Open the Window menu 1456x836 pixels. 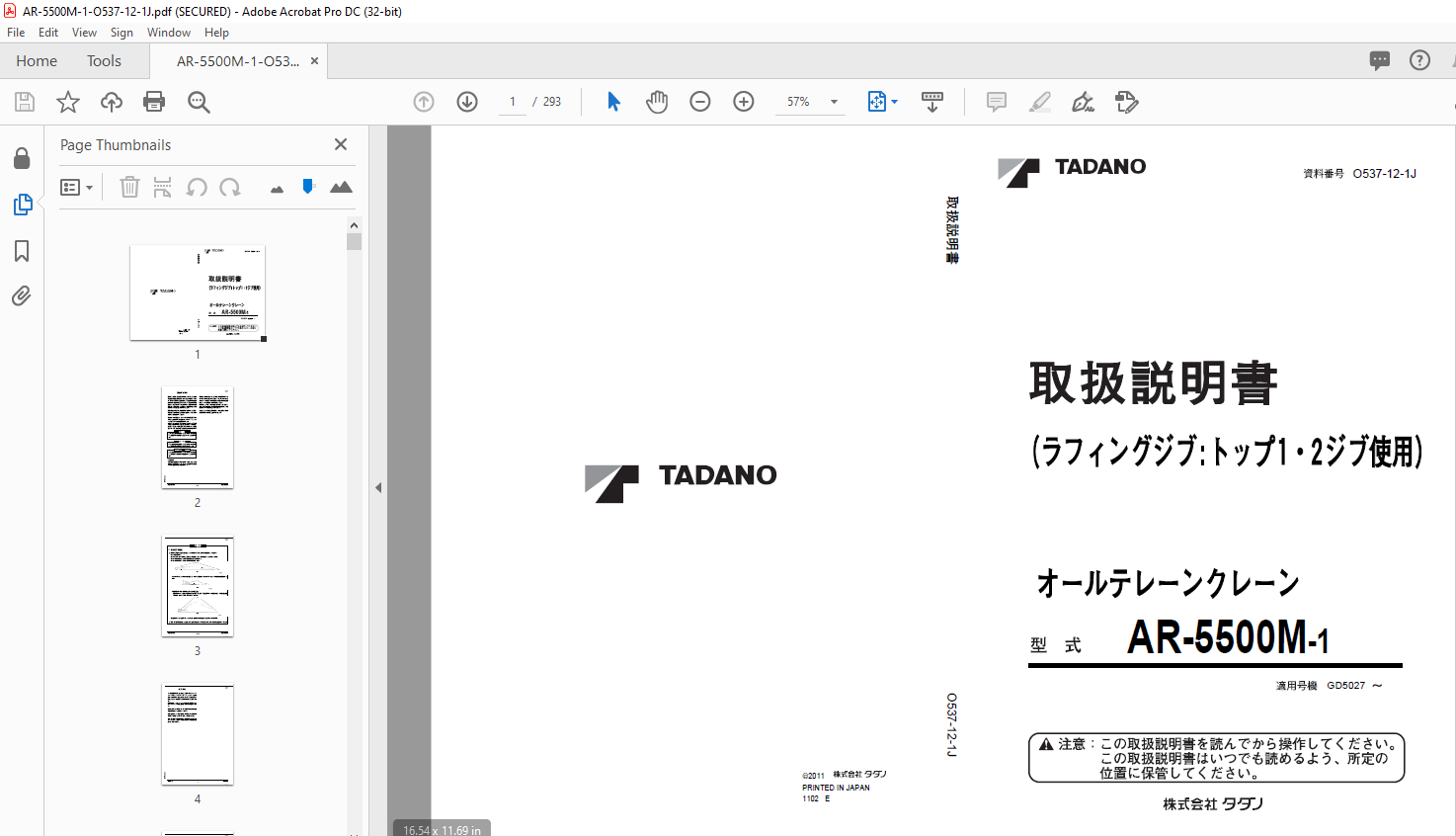169,33
